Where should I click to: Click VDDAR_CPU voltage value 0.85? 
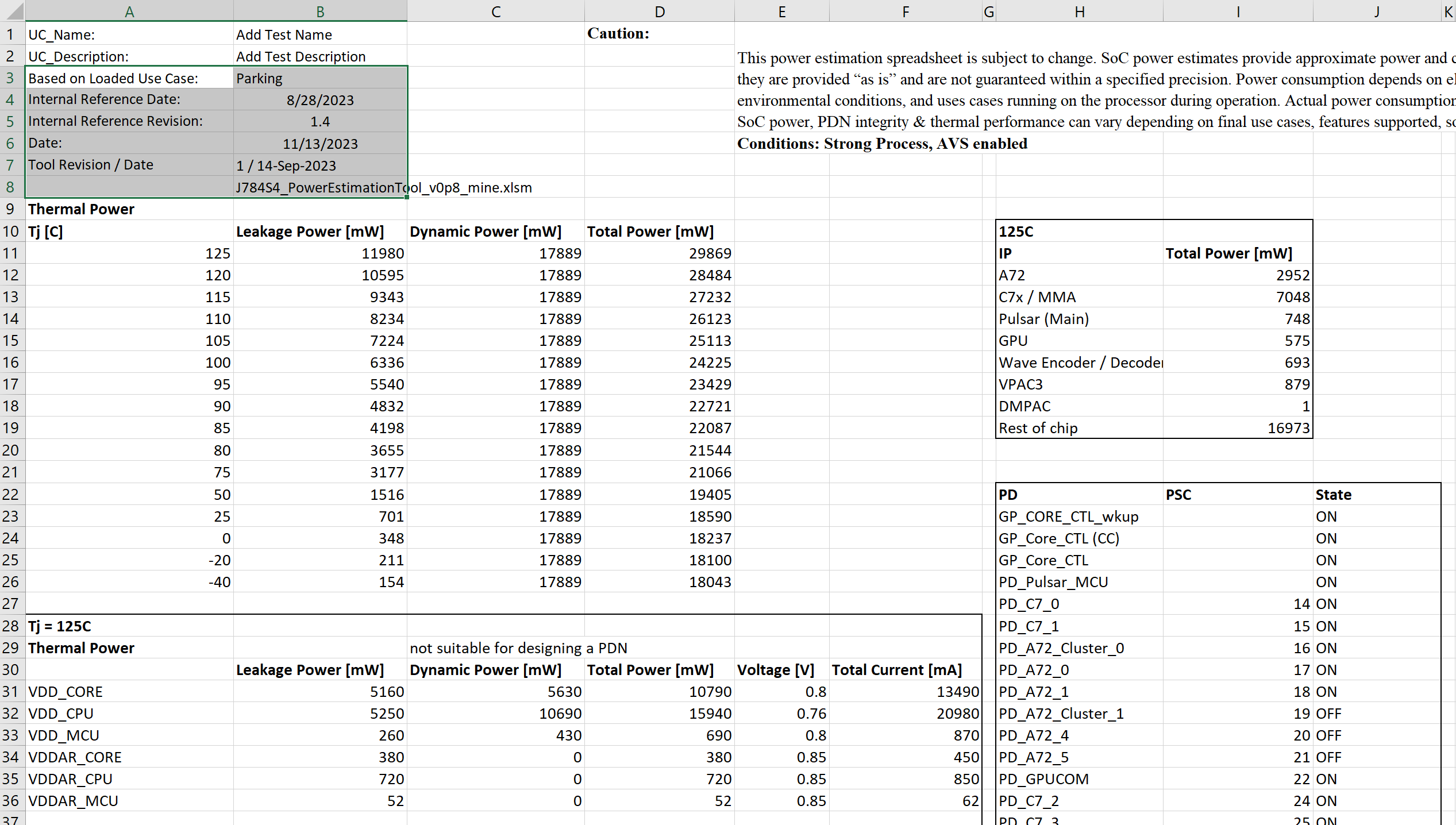[x=781, y=779]
